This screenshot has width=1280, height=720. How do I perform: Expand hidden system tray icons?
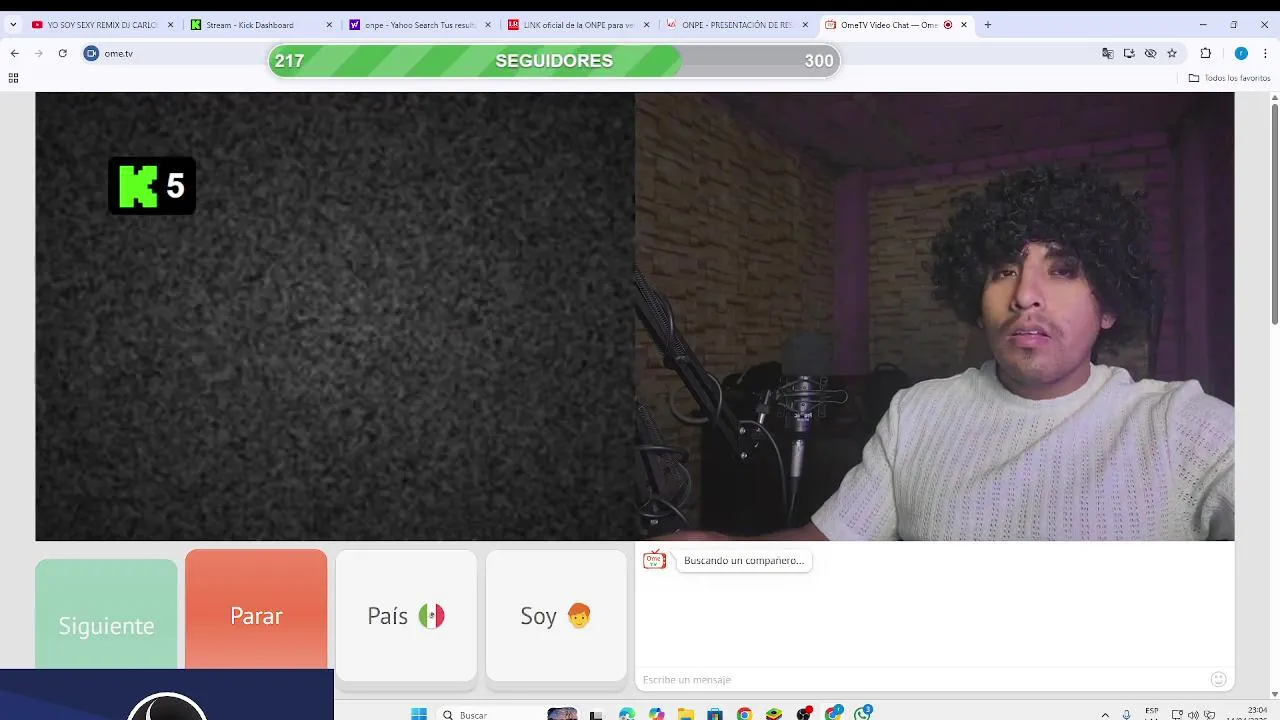click(1105, 715)
